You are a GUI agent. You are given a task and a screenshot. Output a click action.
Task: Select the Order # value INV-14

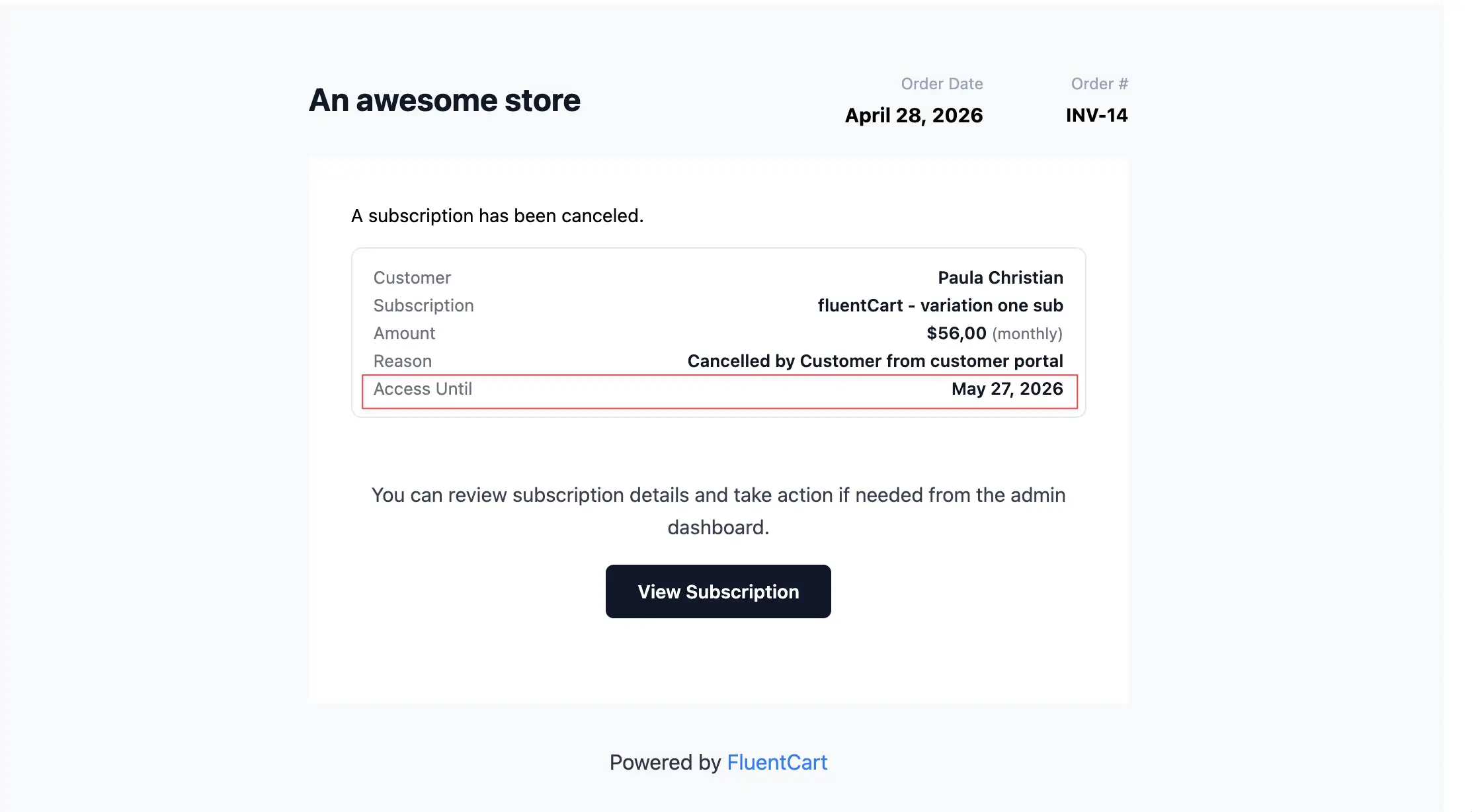(1096, 115)
